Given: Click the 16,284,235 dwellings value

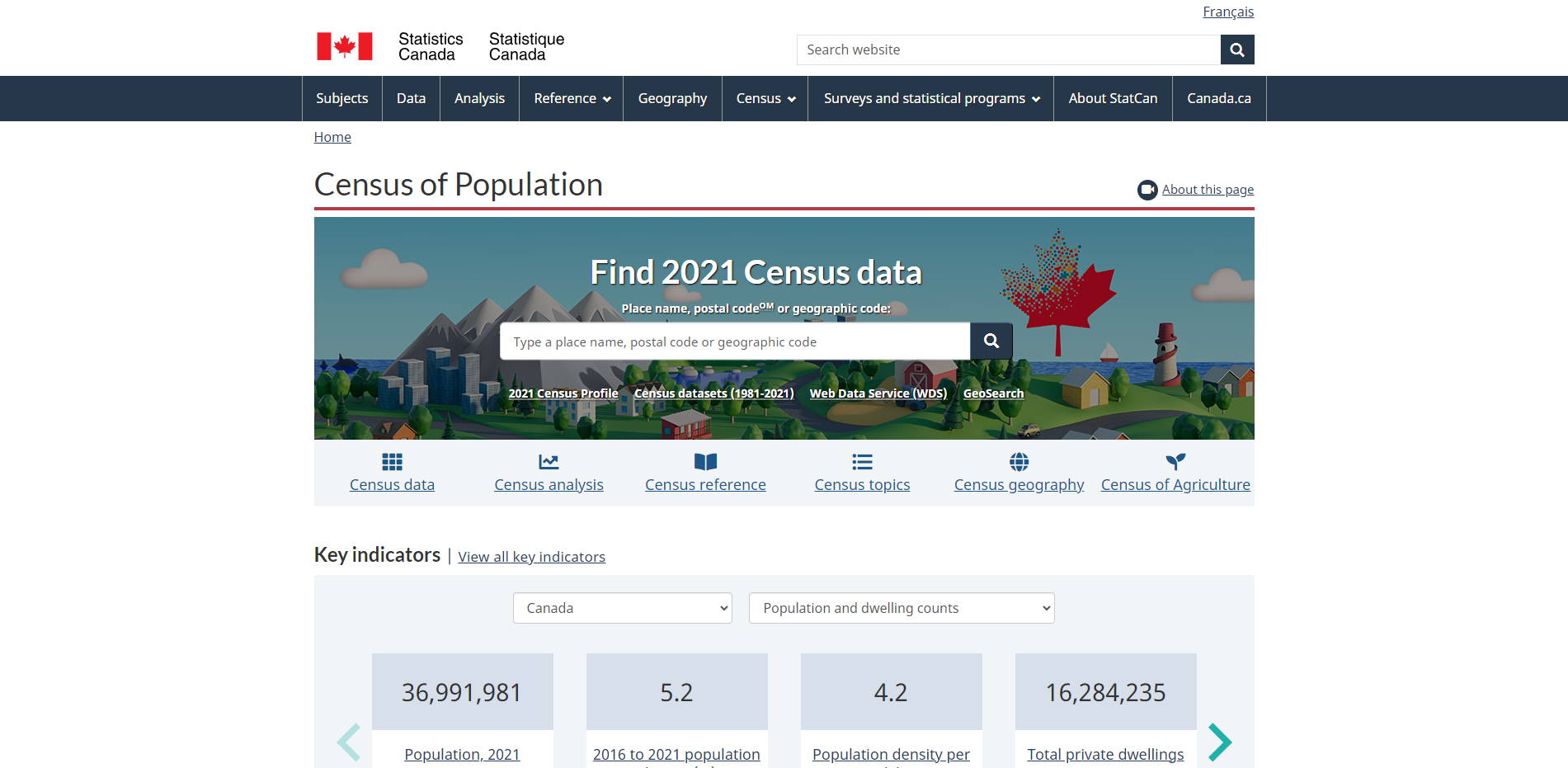Looking at the screenshot, I should pyautogui.click(x=1106, y=692).
